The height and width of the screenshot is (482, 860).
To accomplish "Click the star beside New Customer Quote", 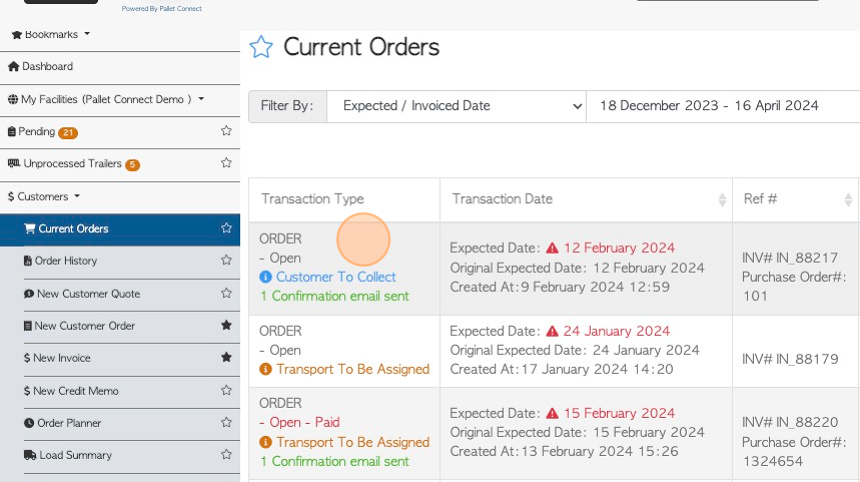I will (226, 293).
